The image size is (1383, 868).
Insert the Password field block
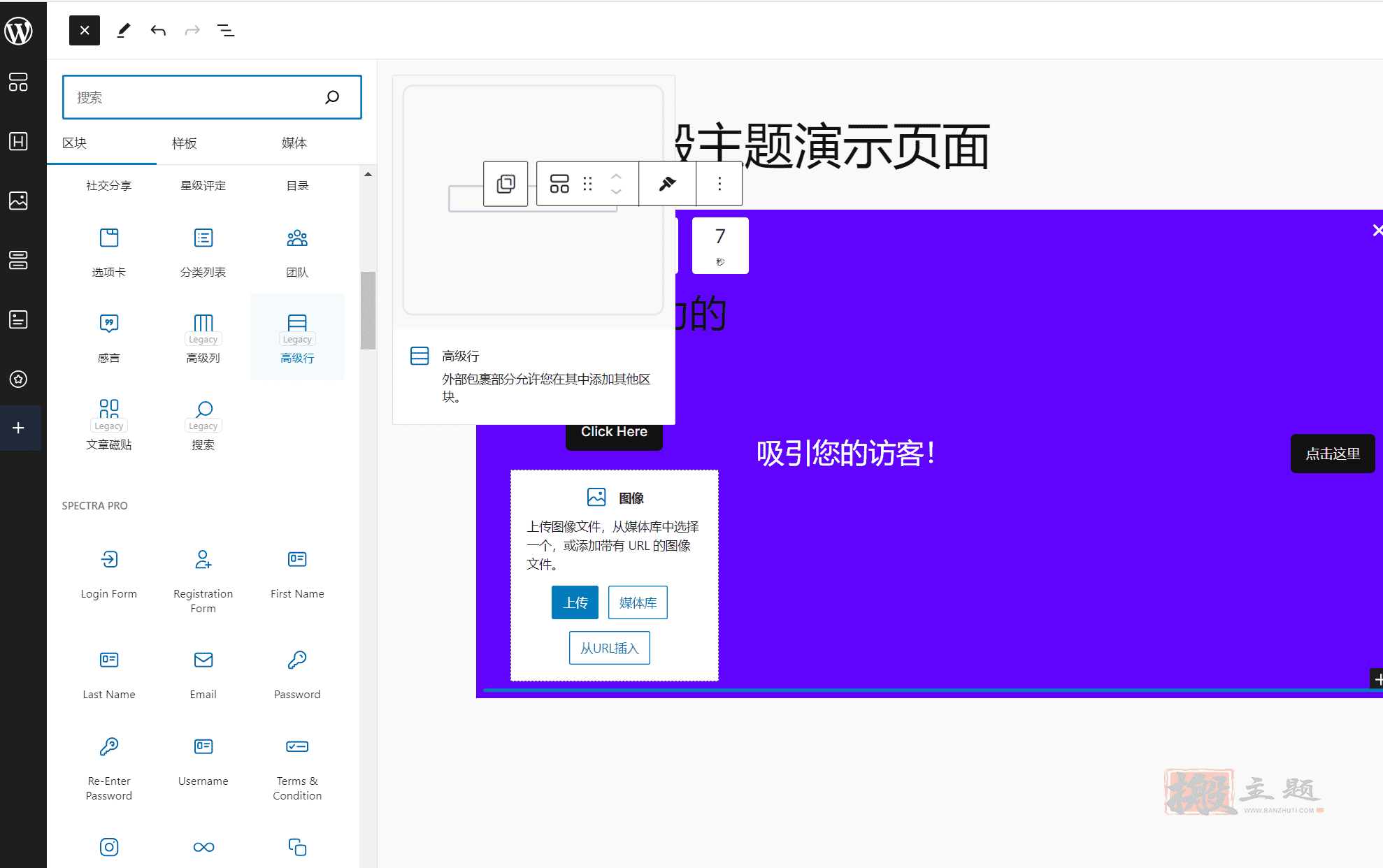[x=297, y=674]
